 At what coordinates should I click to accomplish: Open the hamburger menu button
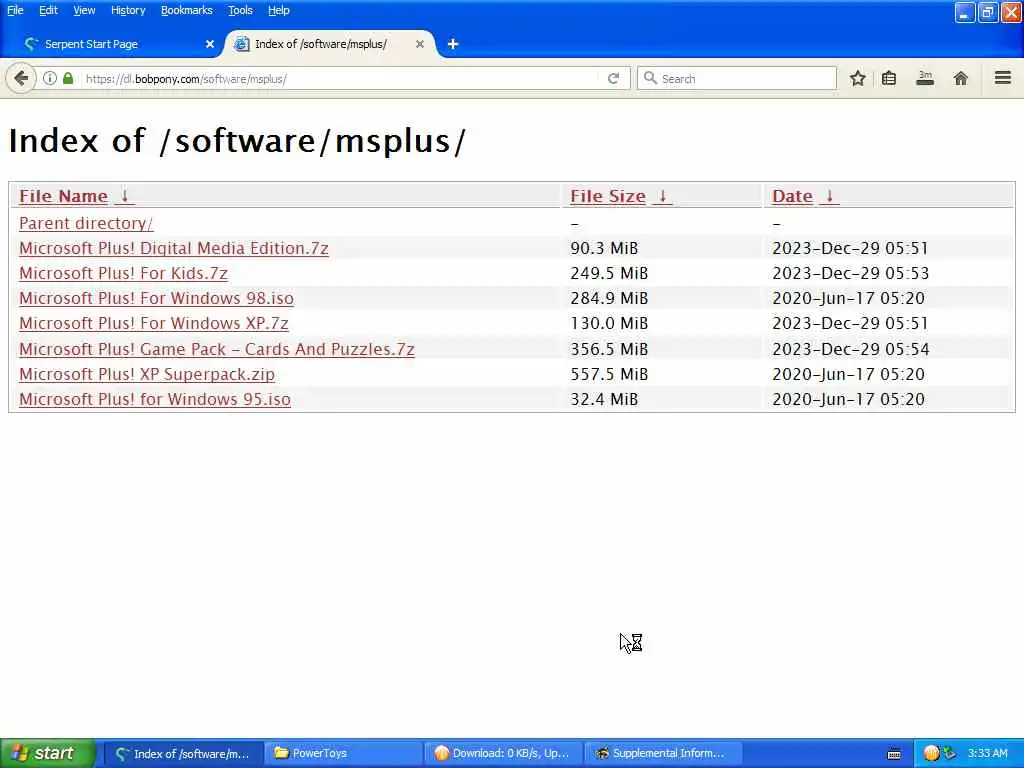pos(1003,78)
